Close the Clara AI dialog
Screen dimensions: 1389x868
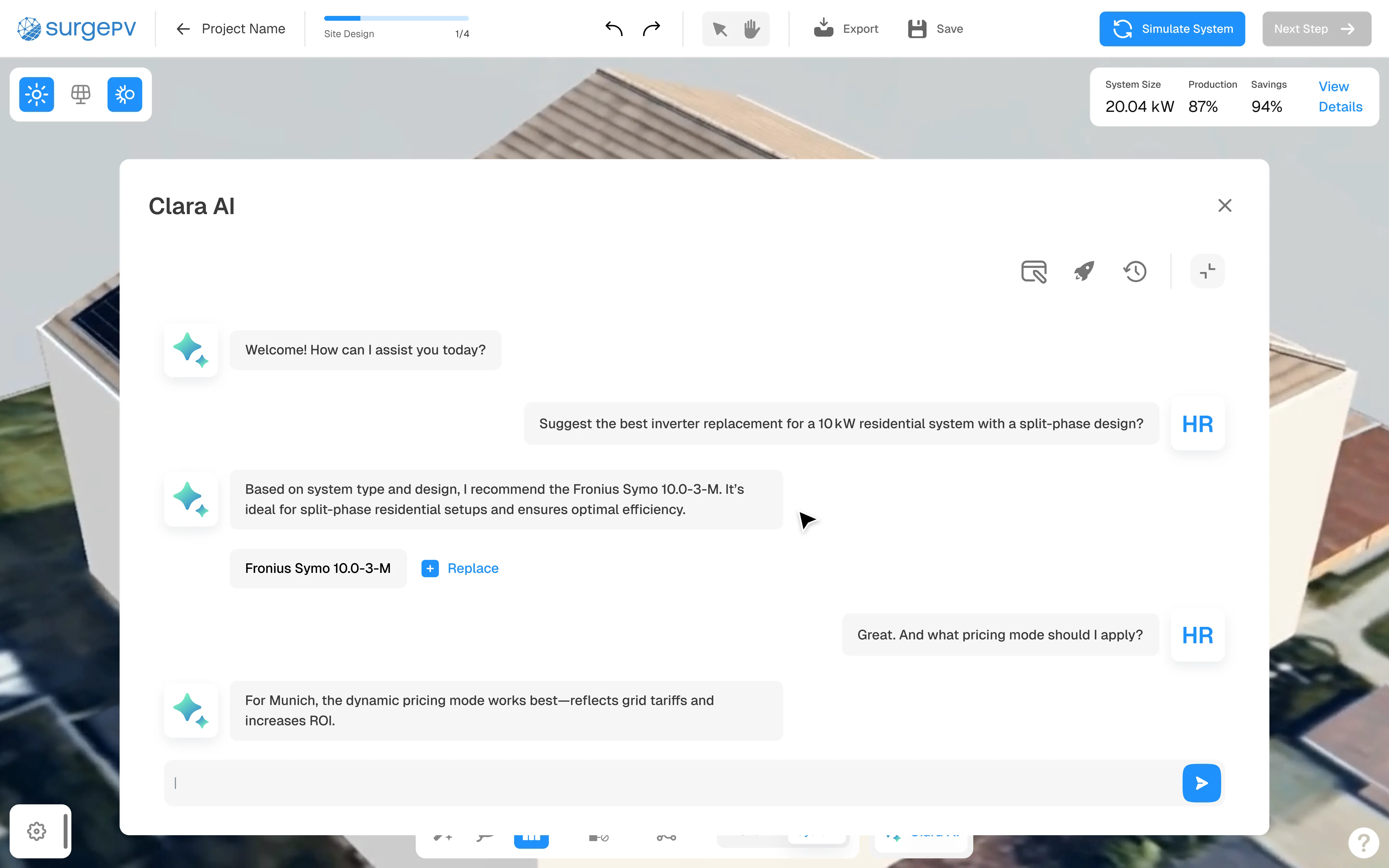pos(1225,205)
